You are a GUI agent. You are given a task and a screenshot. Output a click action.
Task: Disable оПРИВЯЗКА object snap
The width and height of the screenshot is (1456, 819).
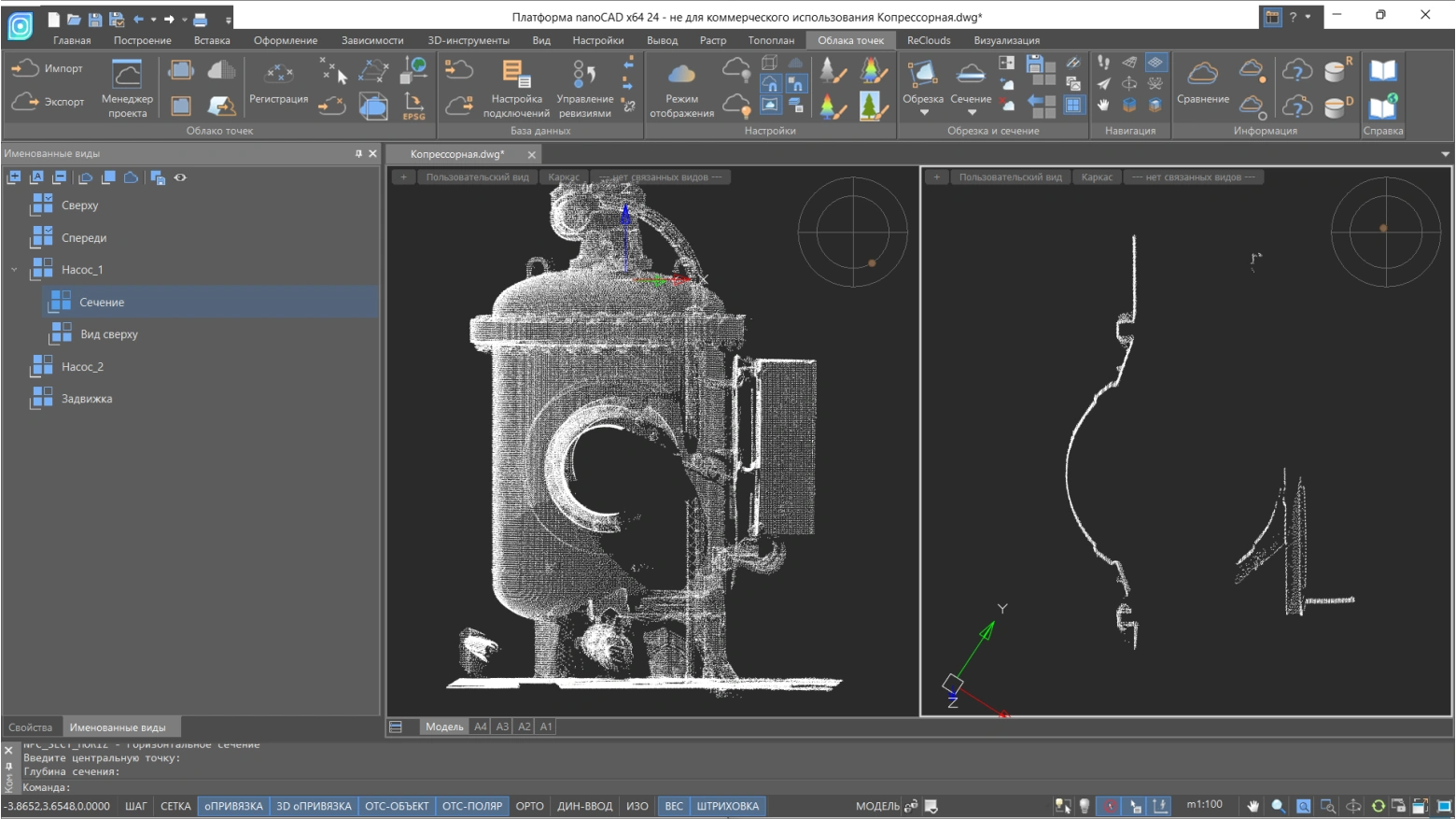[233, 806]
